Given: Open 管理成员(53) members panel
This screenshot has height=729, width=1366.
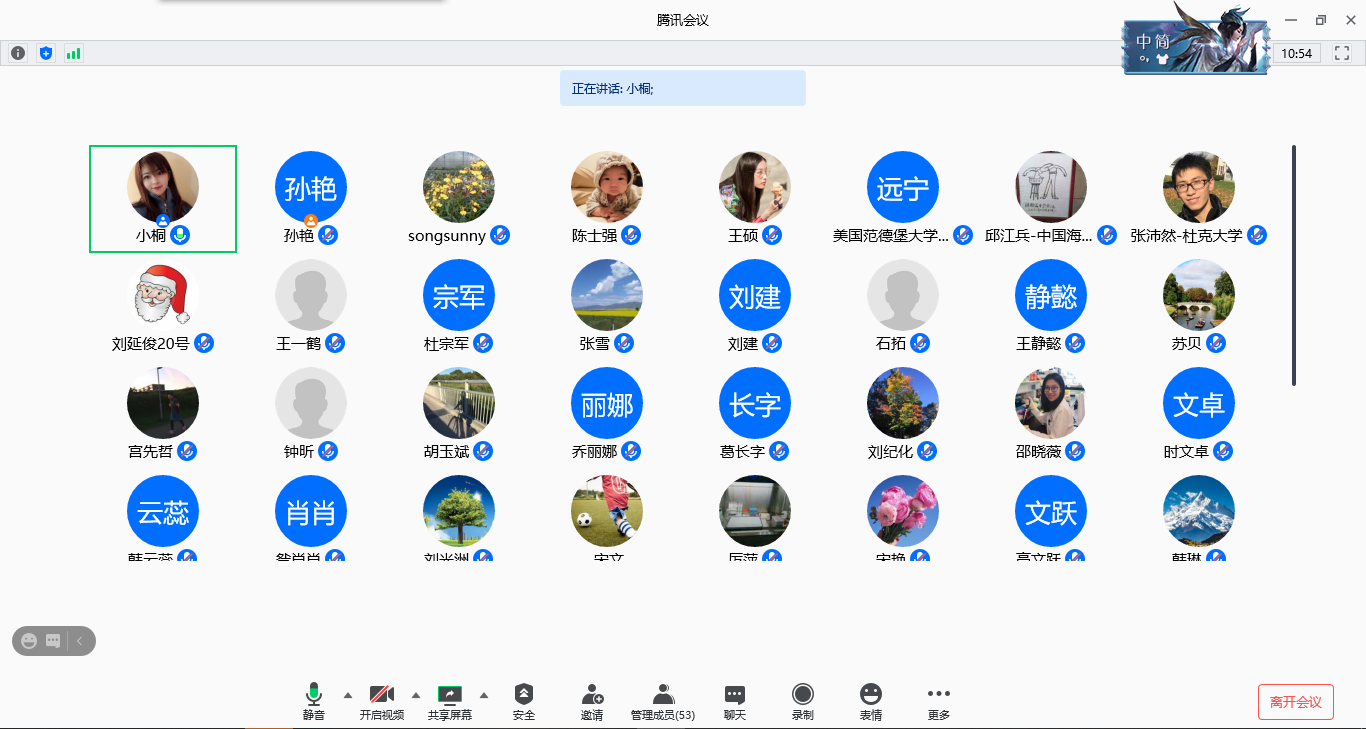Looking at the screenshot, I should coord(662,701).
